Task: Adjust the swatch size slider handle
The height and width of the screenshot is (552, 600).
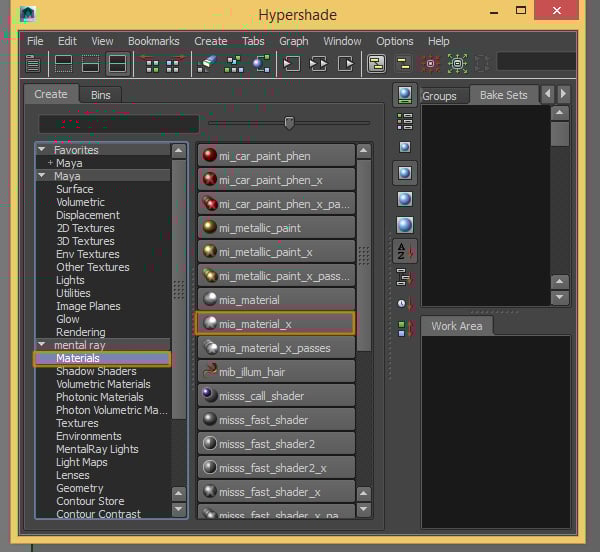Action: click(x=289, y=123)
